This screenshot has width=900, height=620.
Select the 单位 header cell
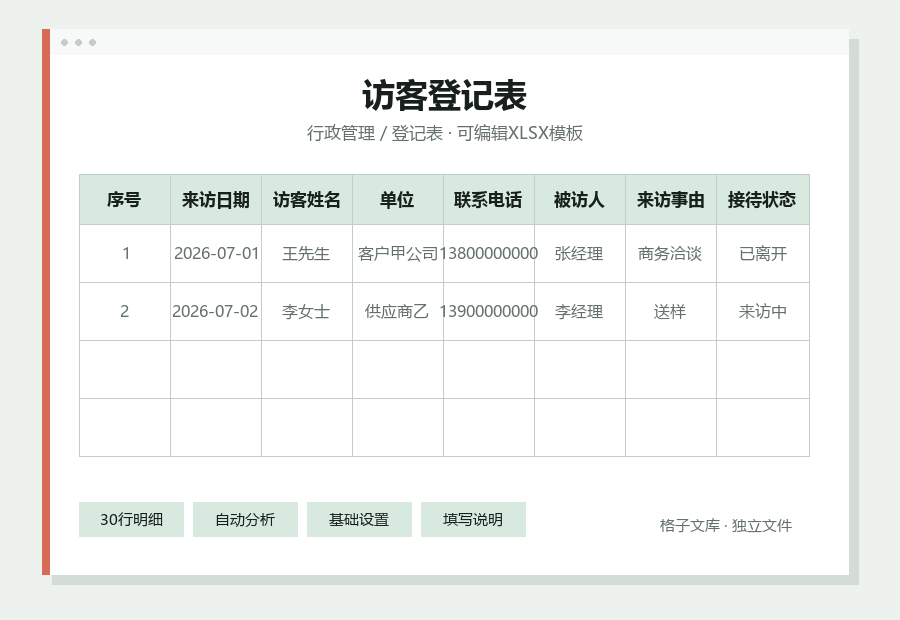[x=398, y=200]
